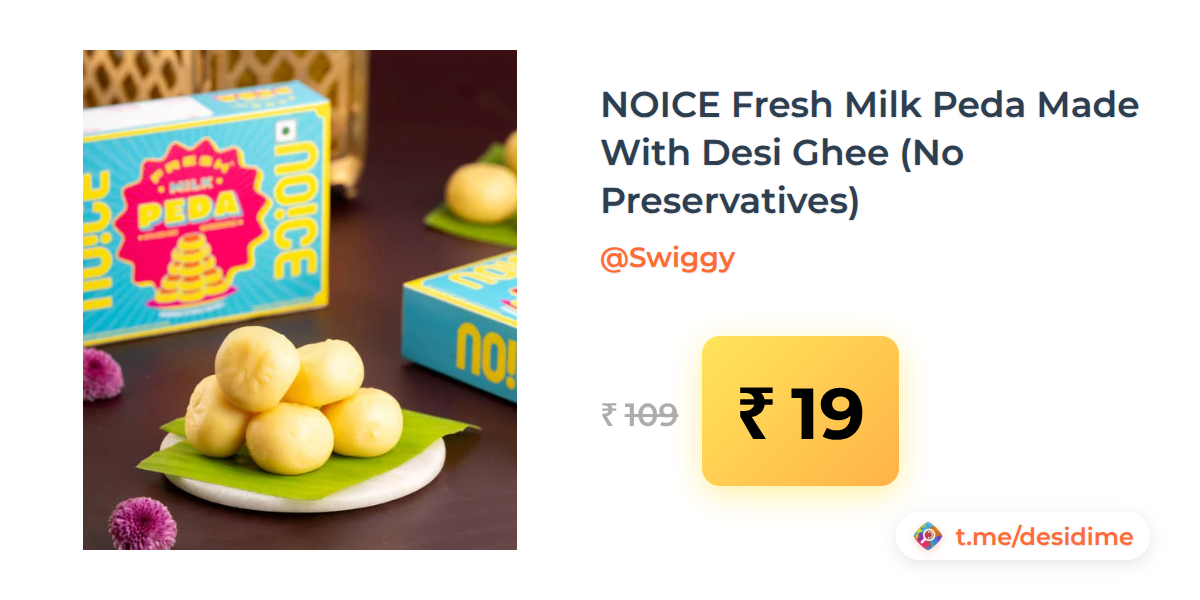Click the Desidime logo icon

(928, 537)
